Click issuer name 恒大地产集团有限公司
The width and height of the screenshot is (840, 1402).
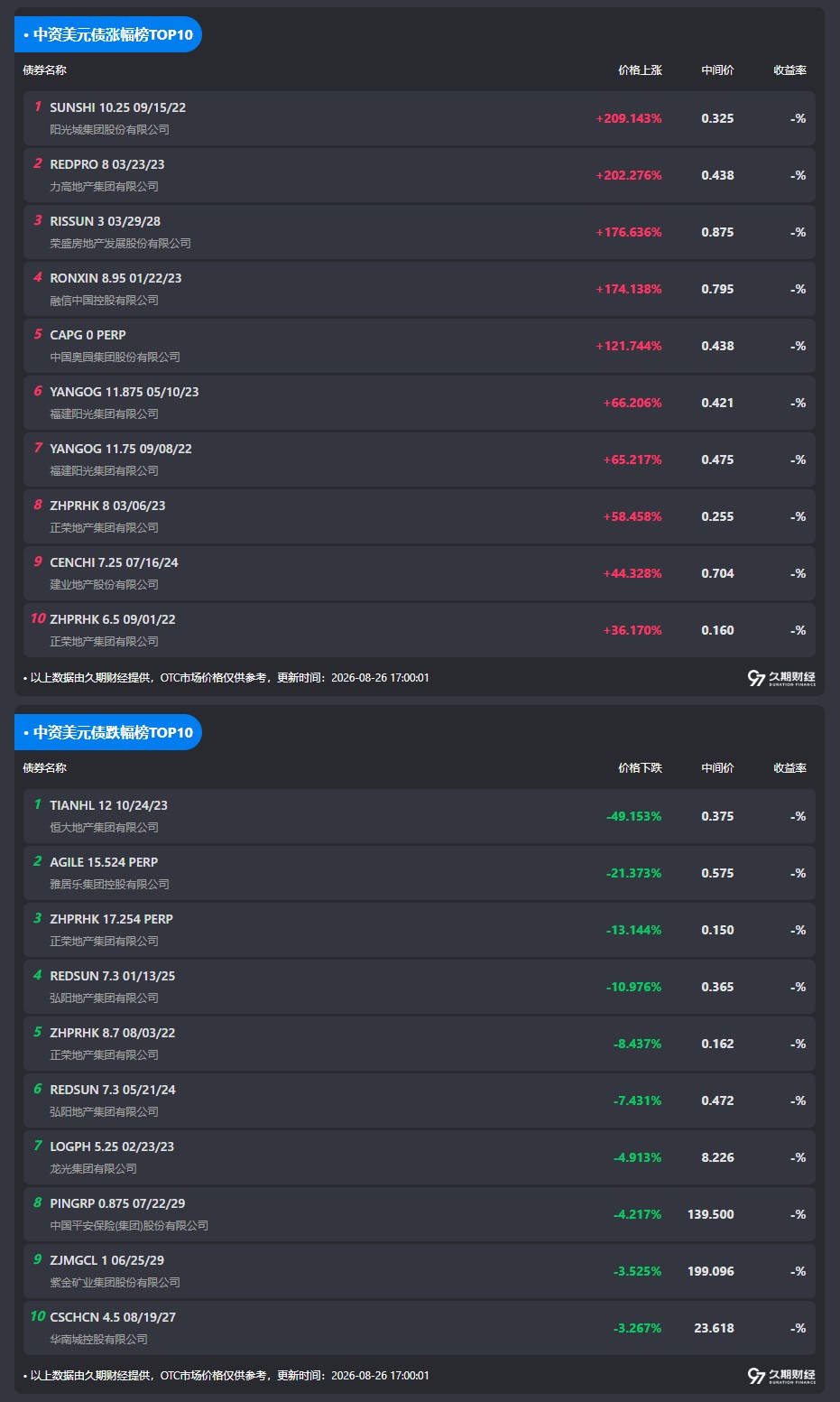tap(104, 828)
